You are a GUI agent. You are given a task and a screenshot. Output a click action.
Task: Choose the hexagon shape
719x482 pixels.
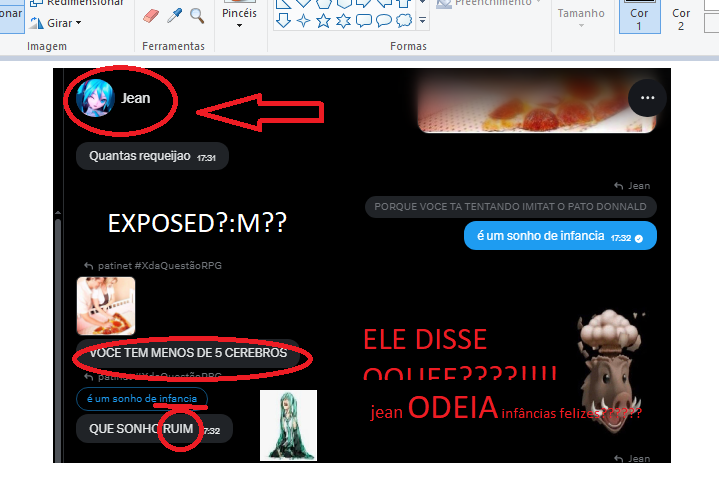343,4
